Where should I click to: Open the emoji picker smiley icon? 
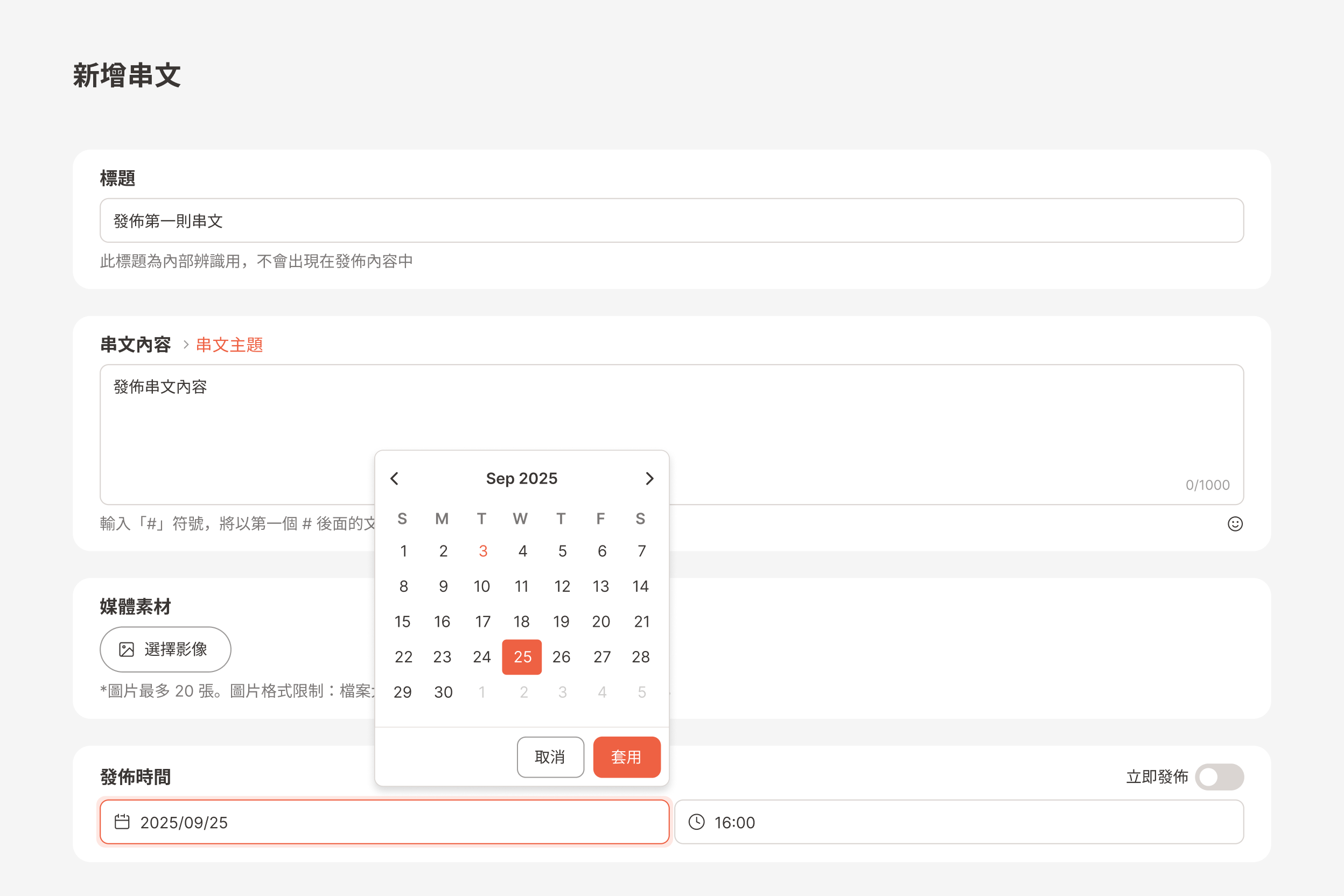pyautogui.click(x=1235, y=523)
